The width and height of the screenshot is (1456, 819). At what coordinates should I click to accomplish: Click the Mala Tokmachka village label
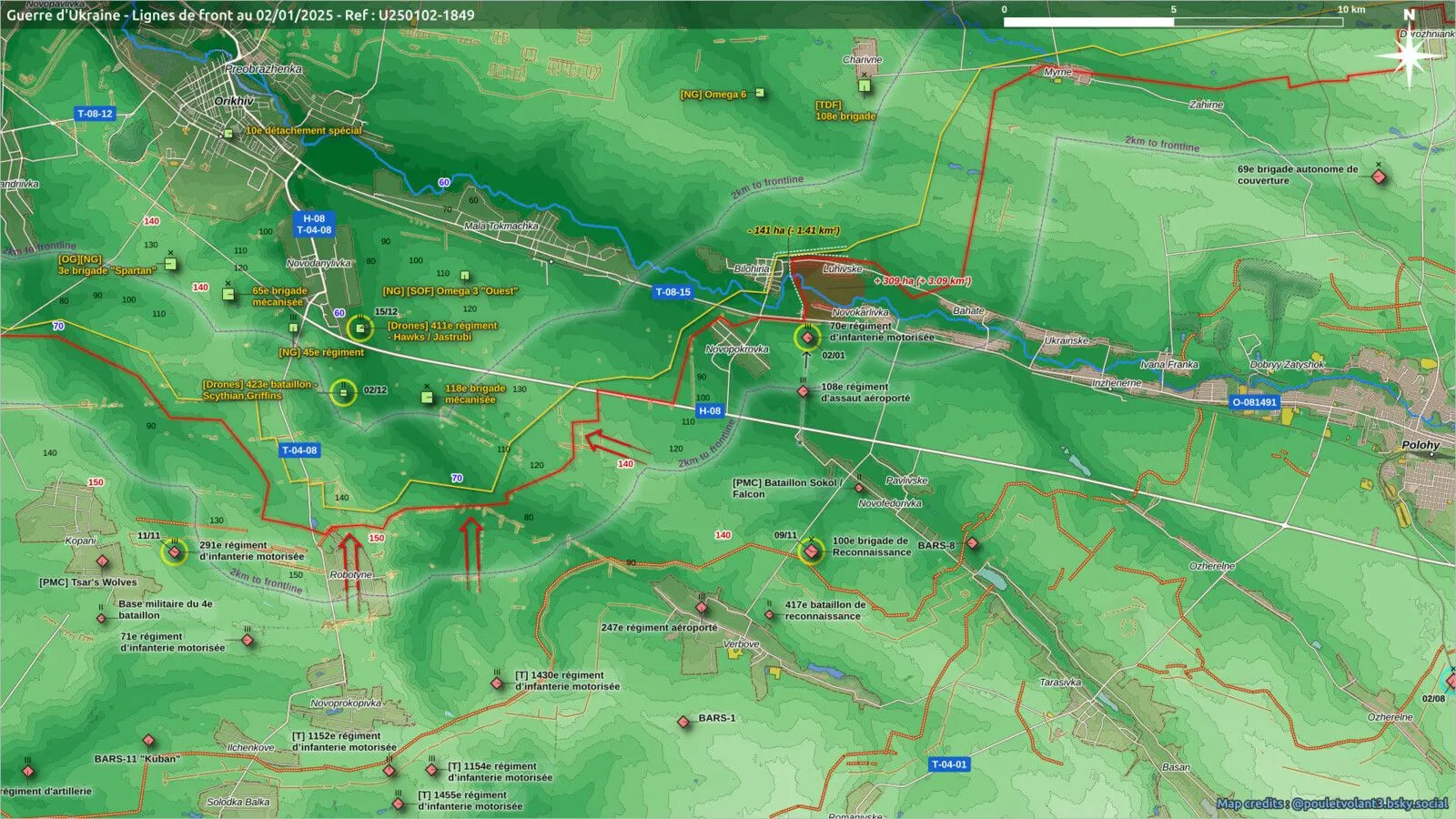501,226
